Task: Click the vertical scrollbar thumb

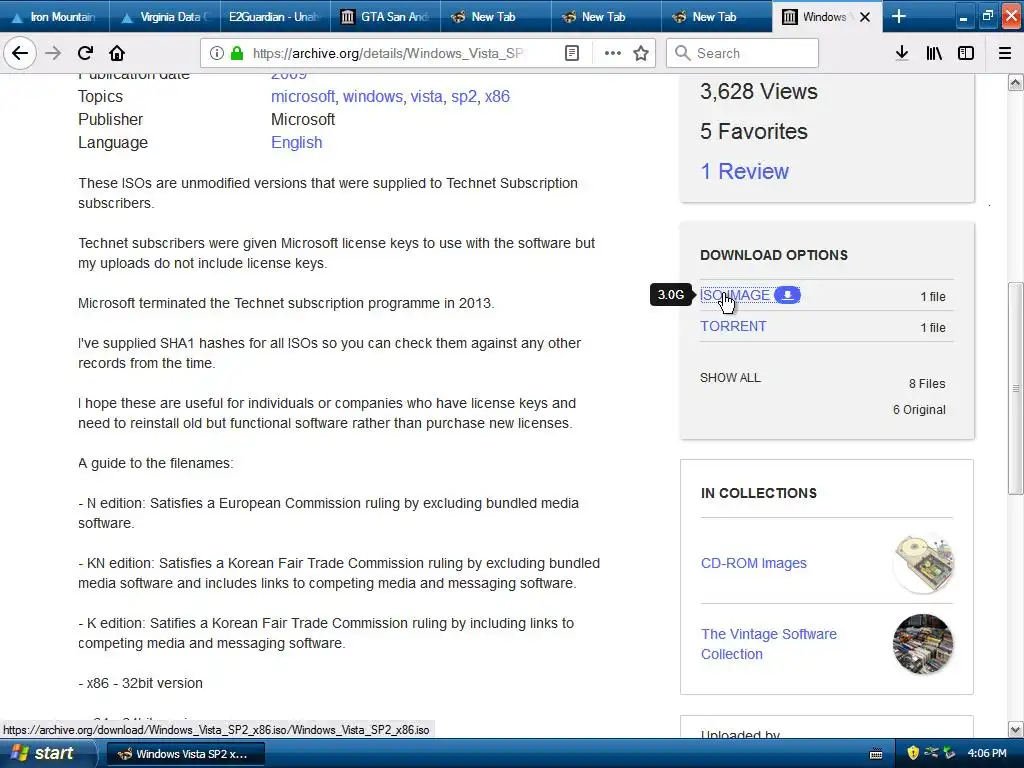Action: click(x=1015, y=389)
